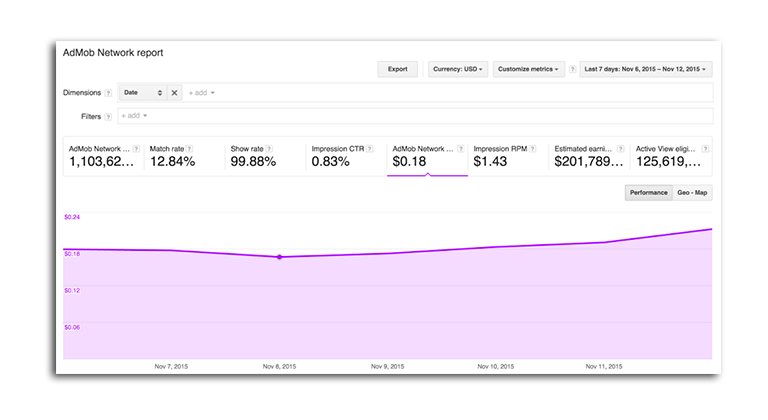Click the $0.24 y-axis label
This screenshot has width=768, height=420.
click(72, 217)
